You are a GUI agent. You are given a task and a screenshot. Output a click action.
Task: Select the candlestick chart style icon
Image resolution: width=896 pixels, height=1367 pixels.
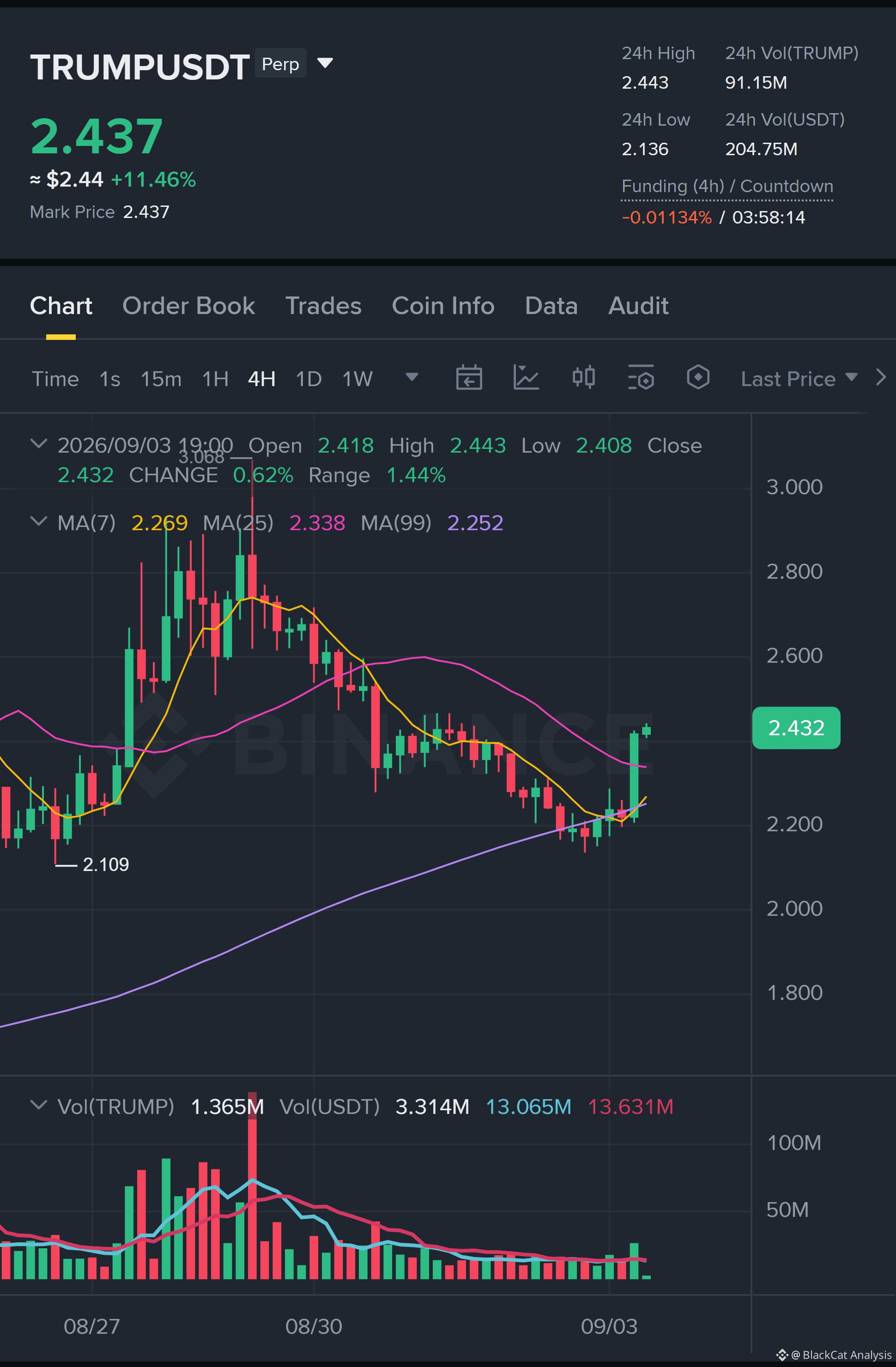[583, 377]
